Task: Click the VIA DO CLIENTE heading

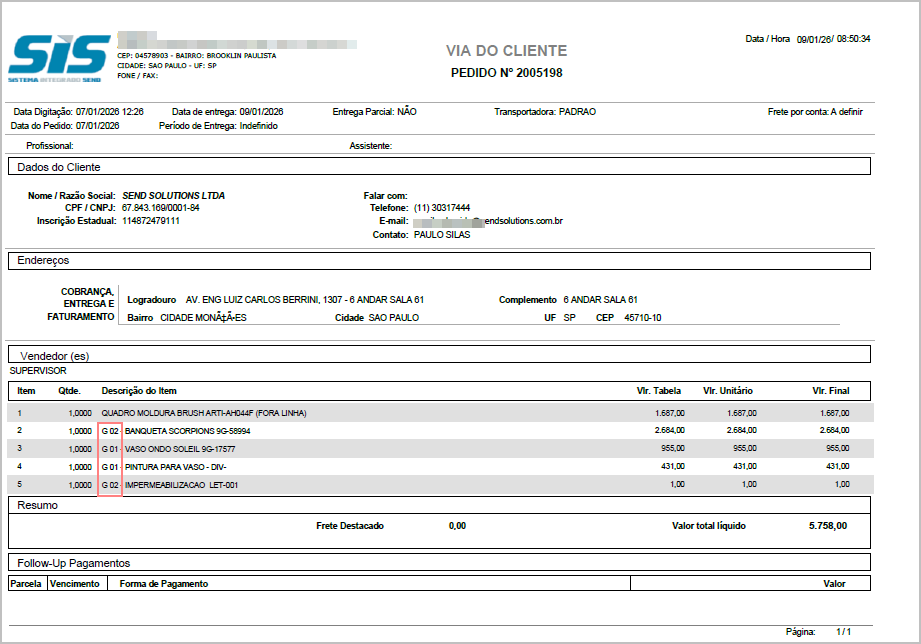Action: coord(506,51)
